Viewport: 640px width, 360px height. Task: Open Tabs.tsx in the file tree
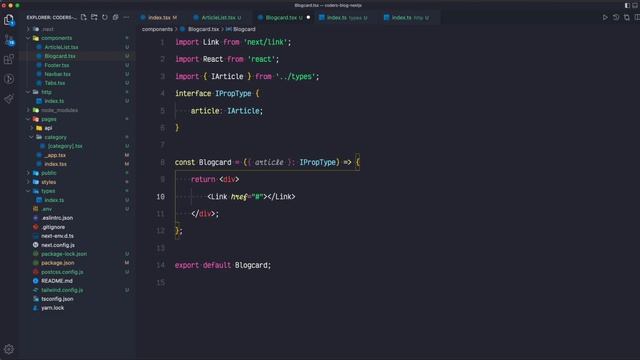pyautogui.click(x=55, y=83)
